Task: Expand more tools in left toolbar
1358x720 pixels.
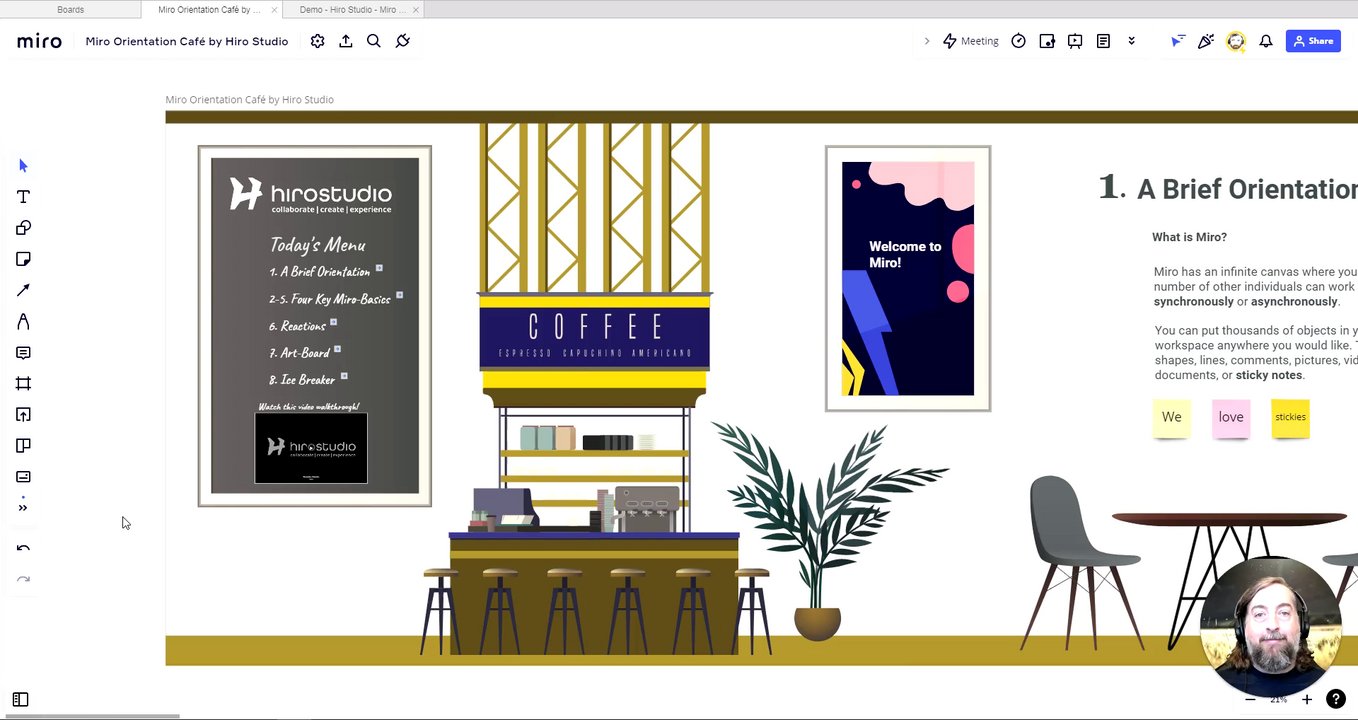Action: [23, 507]
